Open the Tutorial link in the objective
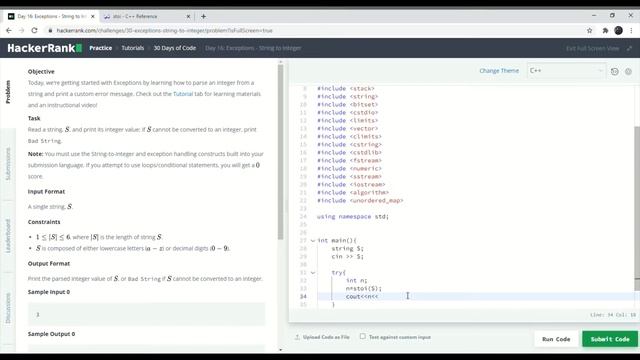 183,94
